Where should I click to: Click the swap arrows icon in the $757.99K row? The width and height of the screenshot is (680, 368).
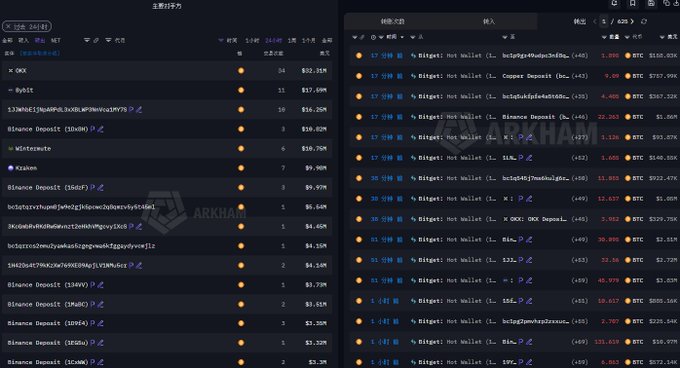click(x=413, y=76)
